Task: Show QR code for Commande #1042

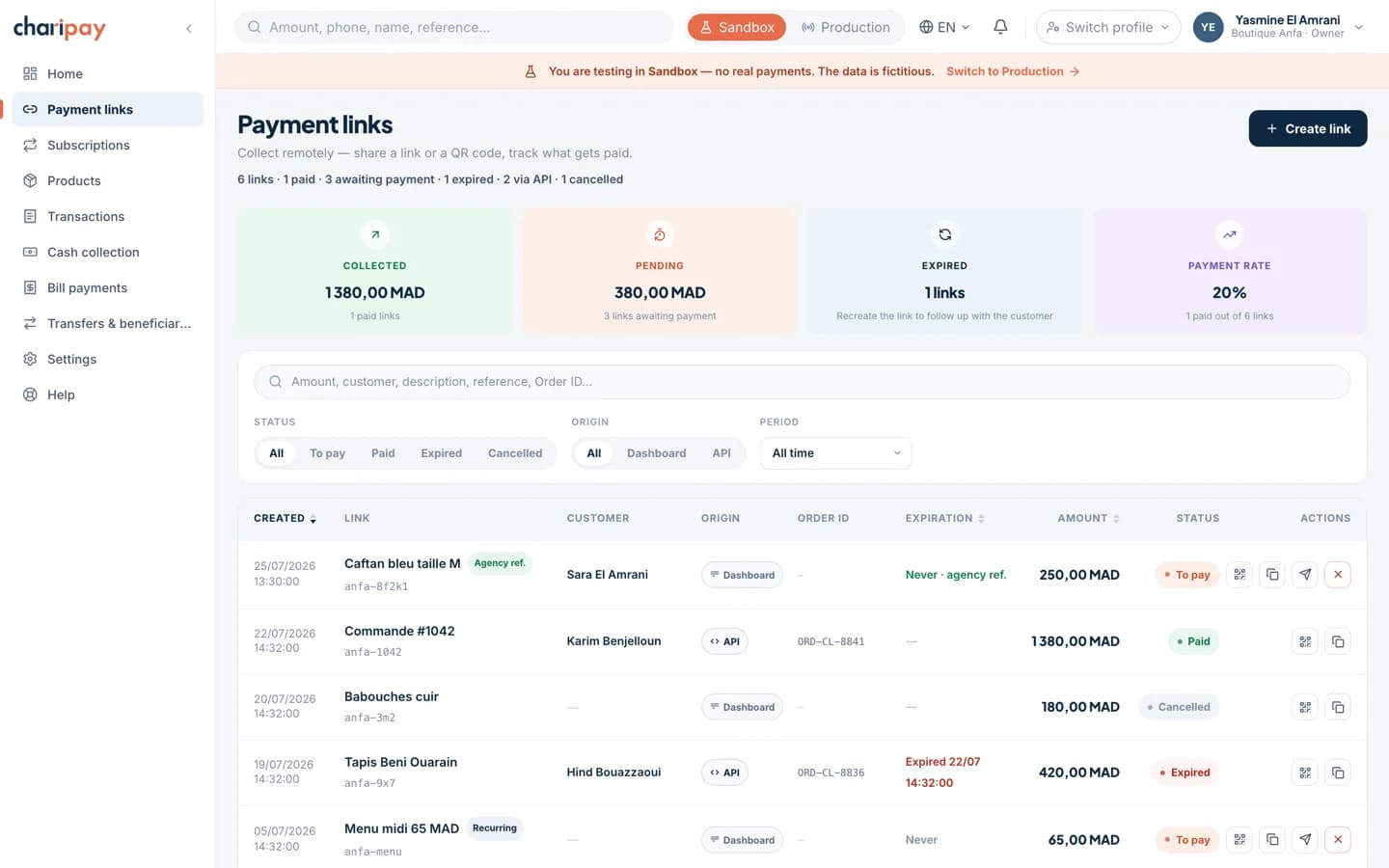Action: [x=1305, y=641]
